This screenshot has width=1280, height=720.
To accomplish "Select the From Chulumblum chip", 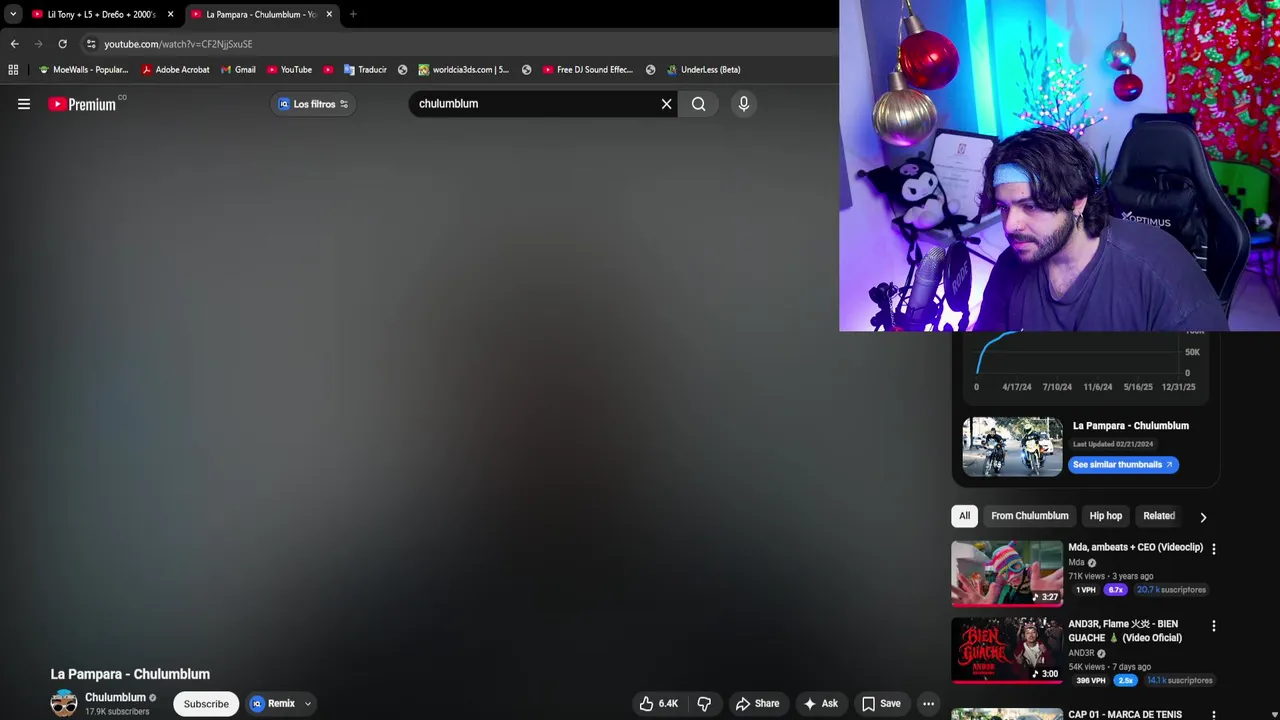I will tap(1030, 516).
